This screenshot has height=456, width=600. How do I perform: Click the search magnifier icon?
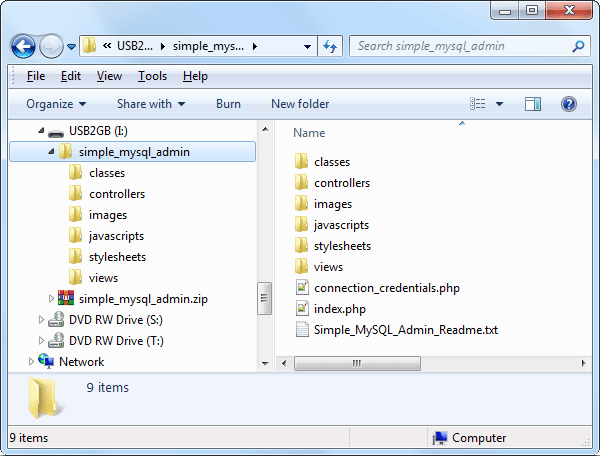point(578,46)
